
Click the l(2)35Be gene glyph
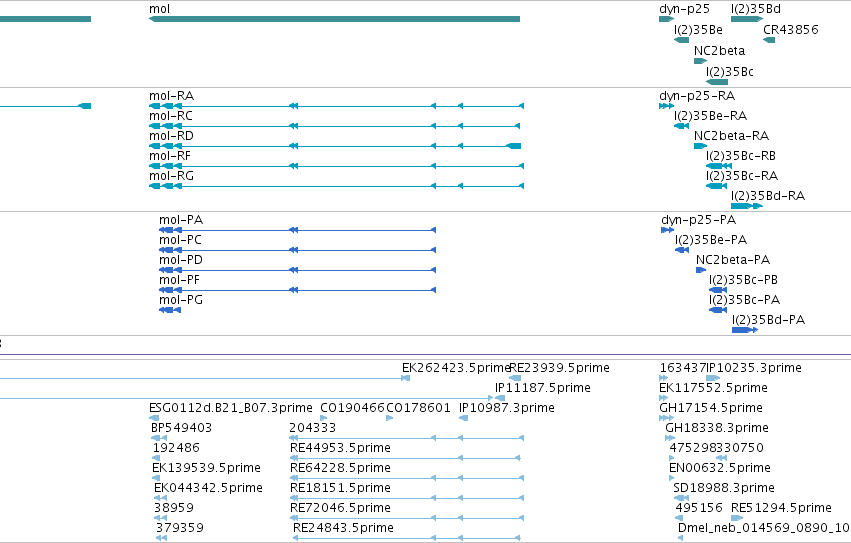[x=682, y=40]
